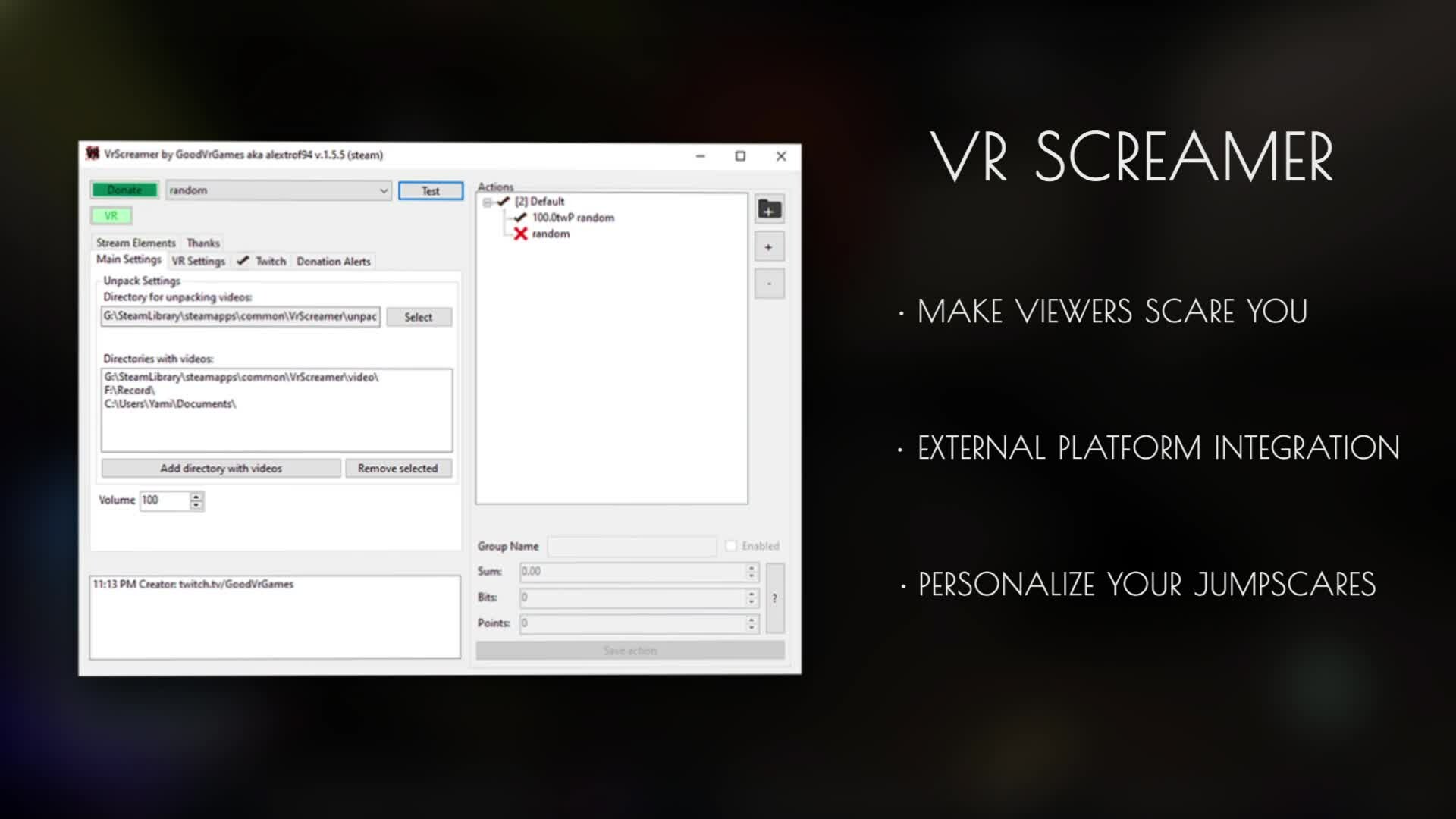1456x819 pixels.
Task: Toggle checkmark of Default group
Action: coord(504,202)
